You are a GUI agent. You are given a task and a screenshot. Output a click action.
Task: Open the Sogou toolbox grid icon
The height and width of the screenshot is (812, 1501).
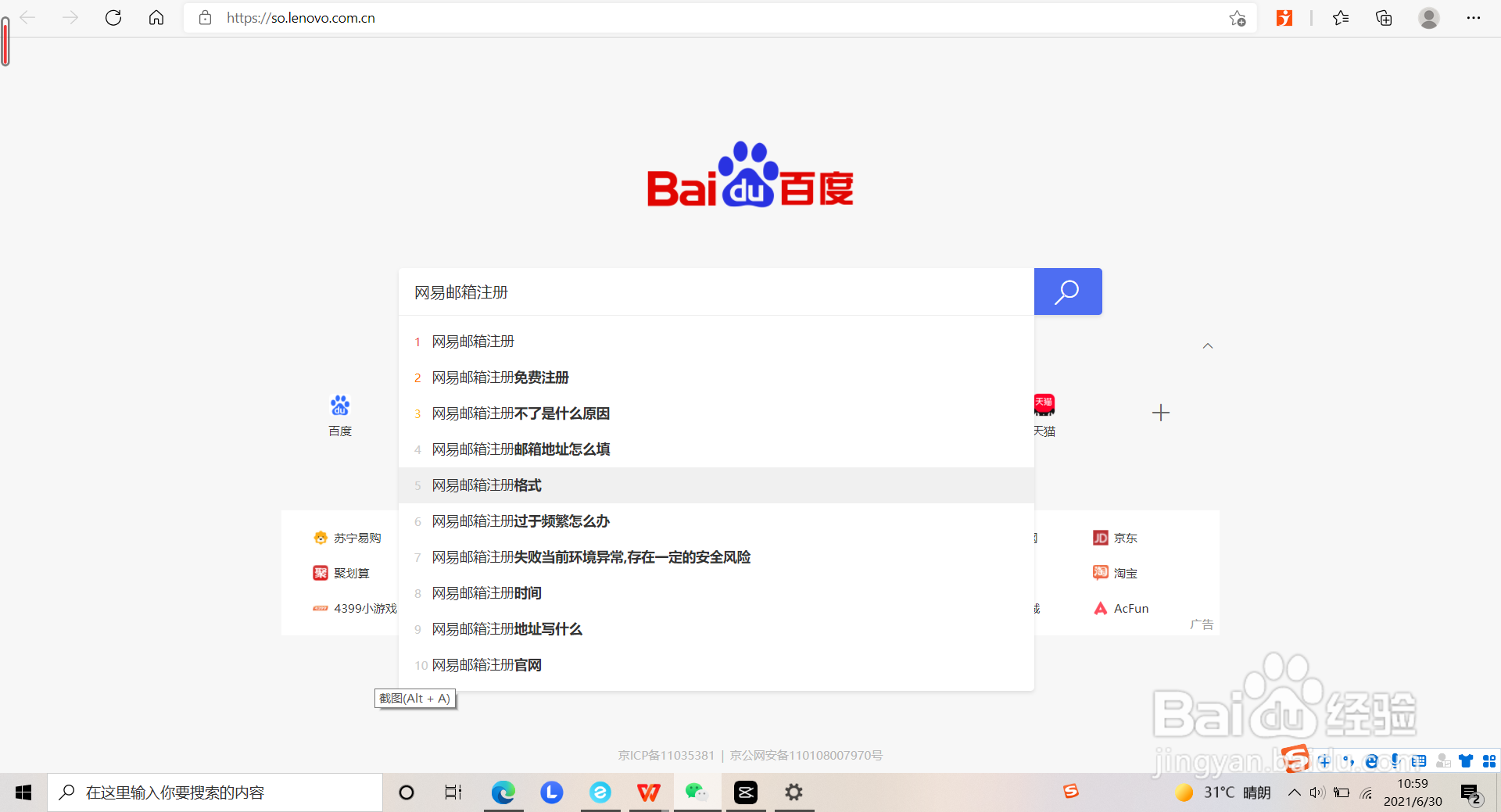(1490, 761)
